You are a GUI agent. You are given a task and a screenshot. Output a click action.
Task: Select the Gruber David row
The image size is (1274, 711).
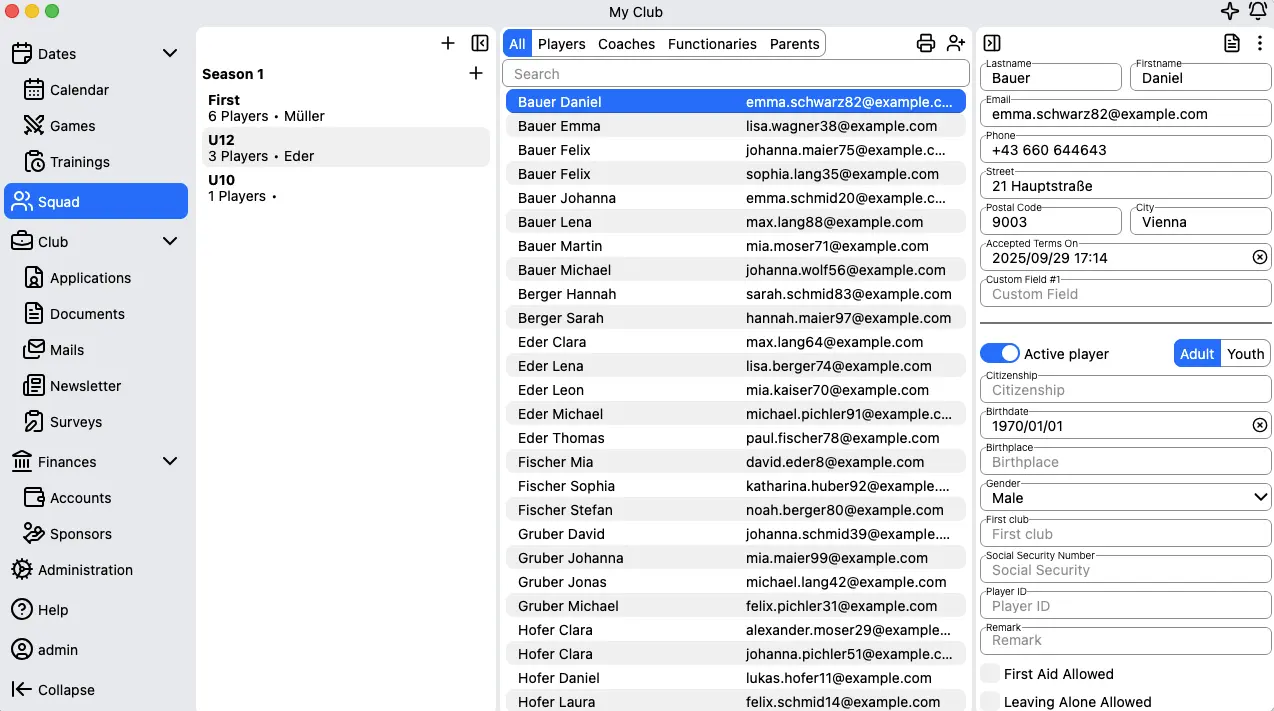click(x=736, y=534)
